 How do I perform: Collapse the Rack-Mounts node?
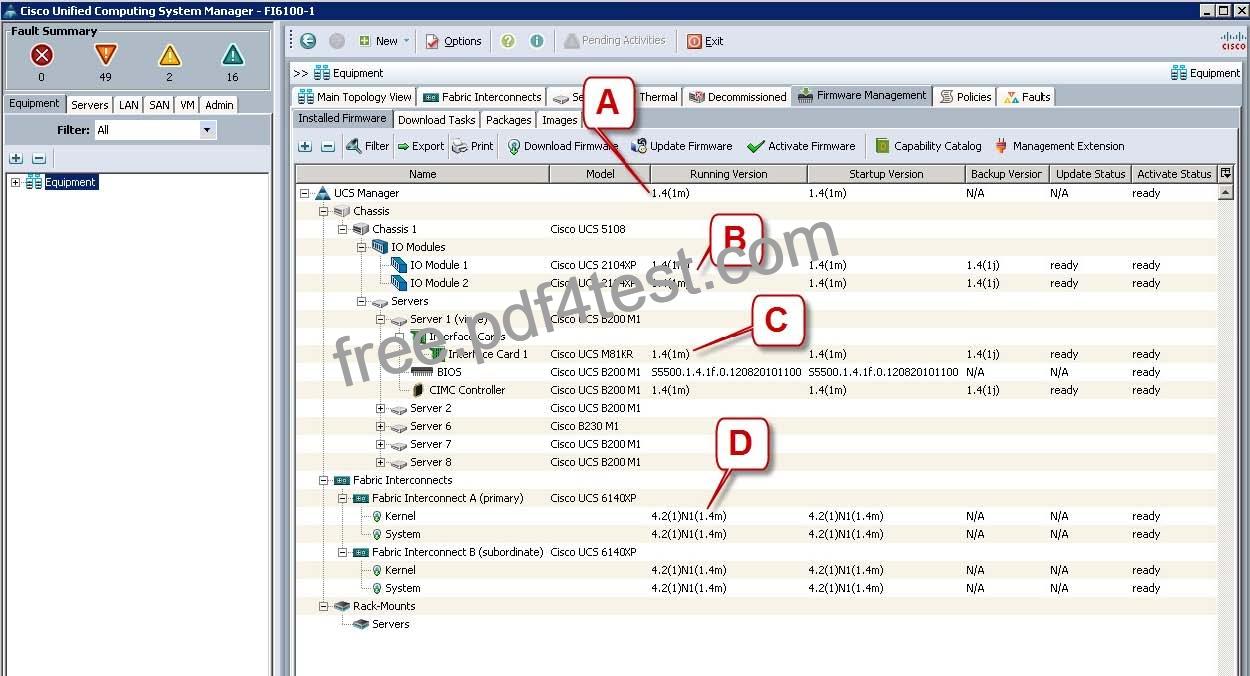pos(323,606)
